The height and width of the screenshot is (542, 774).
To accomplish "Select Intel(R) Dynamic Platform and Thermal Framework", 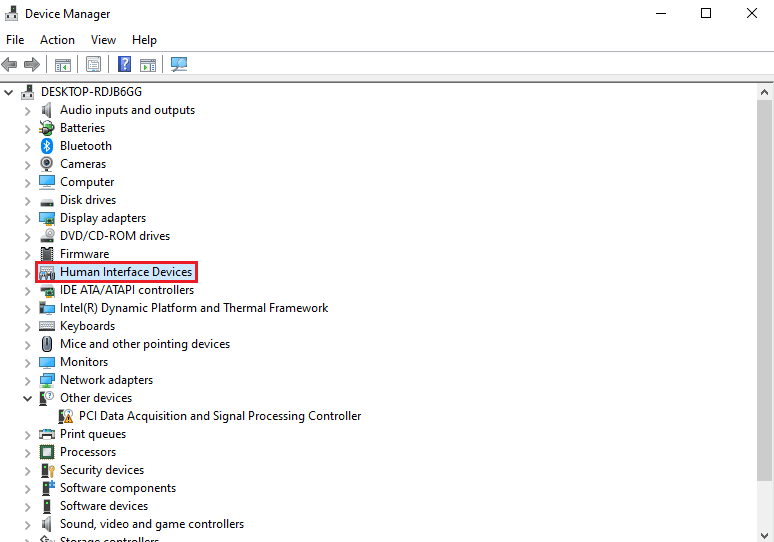I will [194, 308].
